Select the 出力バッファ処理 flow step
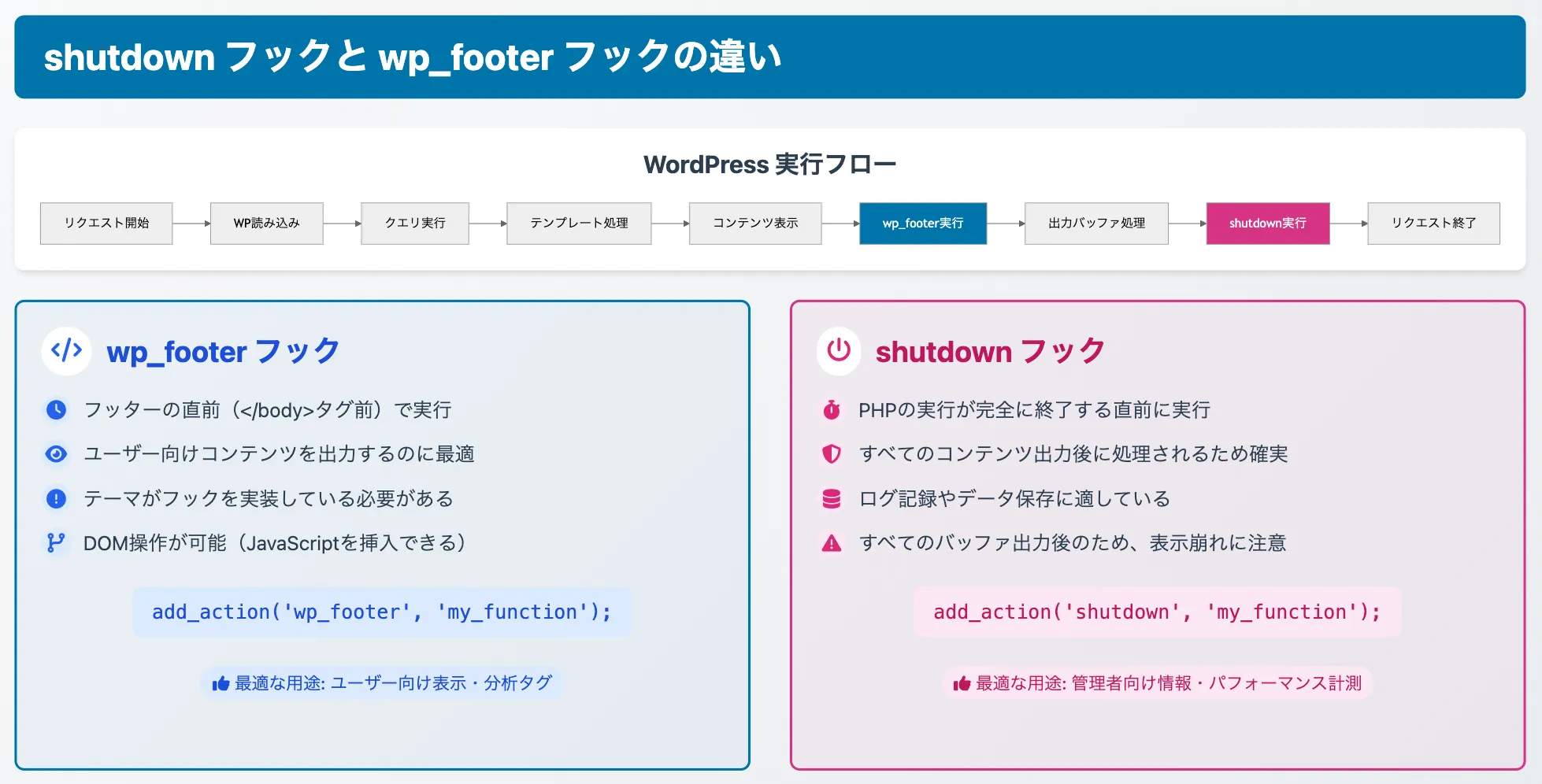 pos(1096,224)
